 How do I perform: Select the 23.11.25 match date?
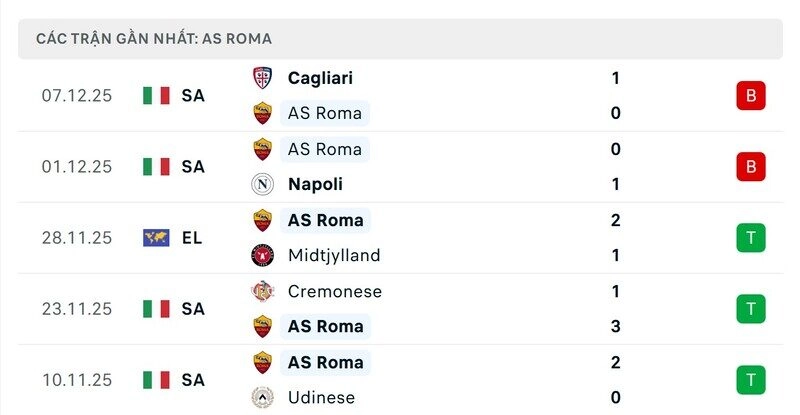tap(77, 309)
